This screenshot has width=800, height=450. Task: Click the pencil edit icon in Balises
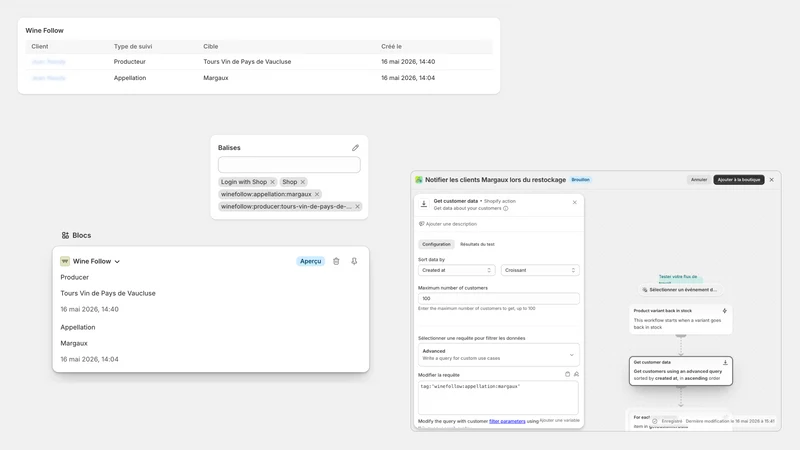[x=355, y=147]
